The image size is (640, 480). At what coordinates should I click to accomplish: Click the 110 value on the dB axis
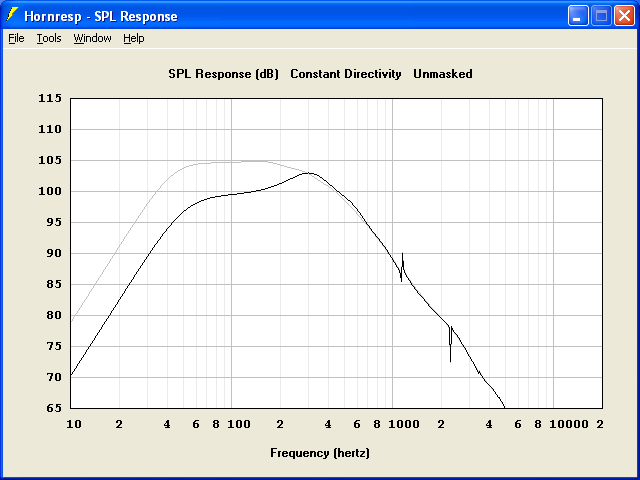[x=50, y=129]
